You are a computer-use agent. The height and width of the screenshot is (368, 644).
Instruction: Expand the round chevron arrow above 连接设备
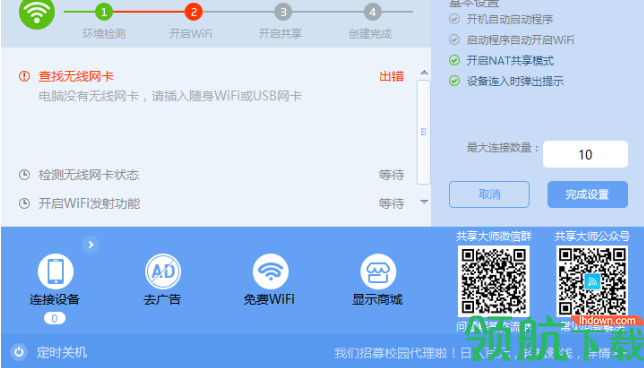click(91, 245)
